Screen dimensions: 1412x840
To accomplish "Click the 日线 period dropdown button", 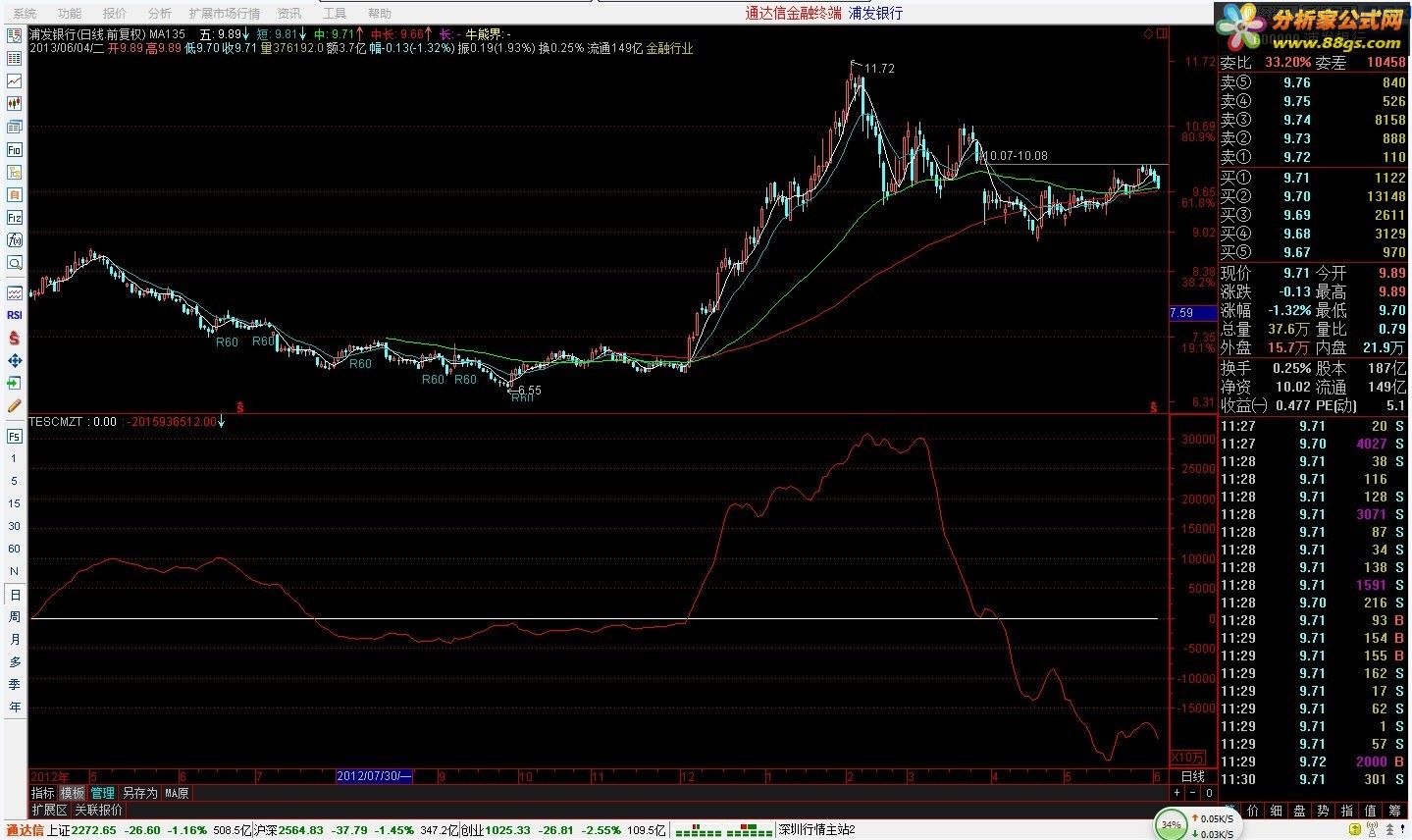I will (x=1192, y=775).
